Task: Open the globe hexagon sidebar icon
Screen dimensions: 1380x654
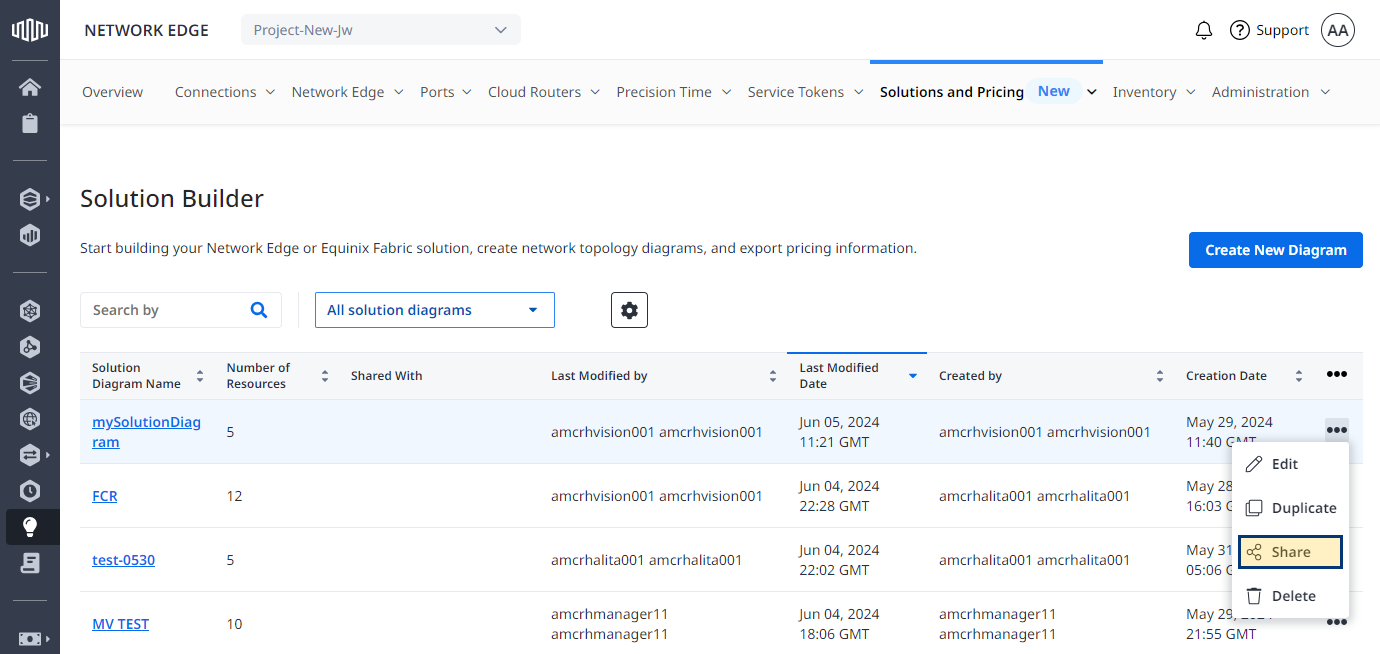Action: tap(30, 419)
